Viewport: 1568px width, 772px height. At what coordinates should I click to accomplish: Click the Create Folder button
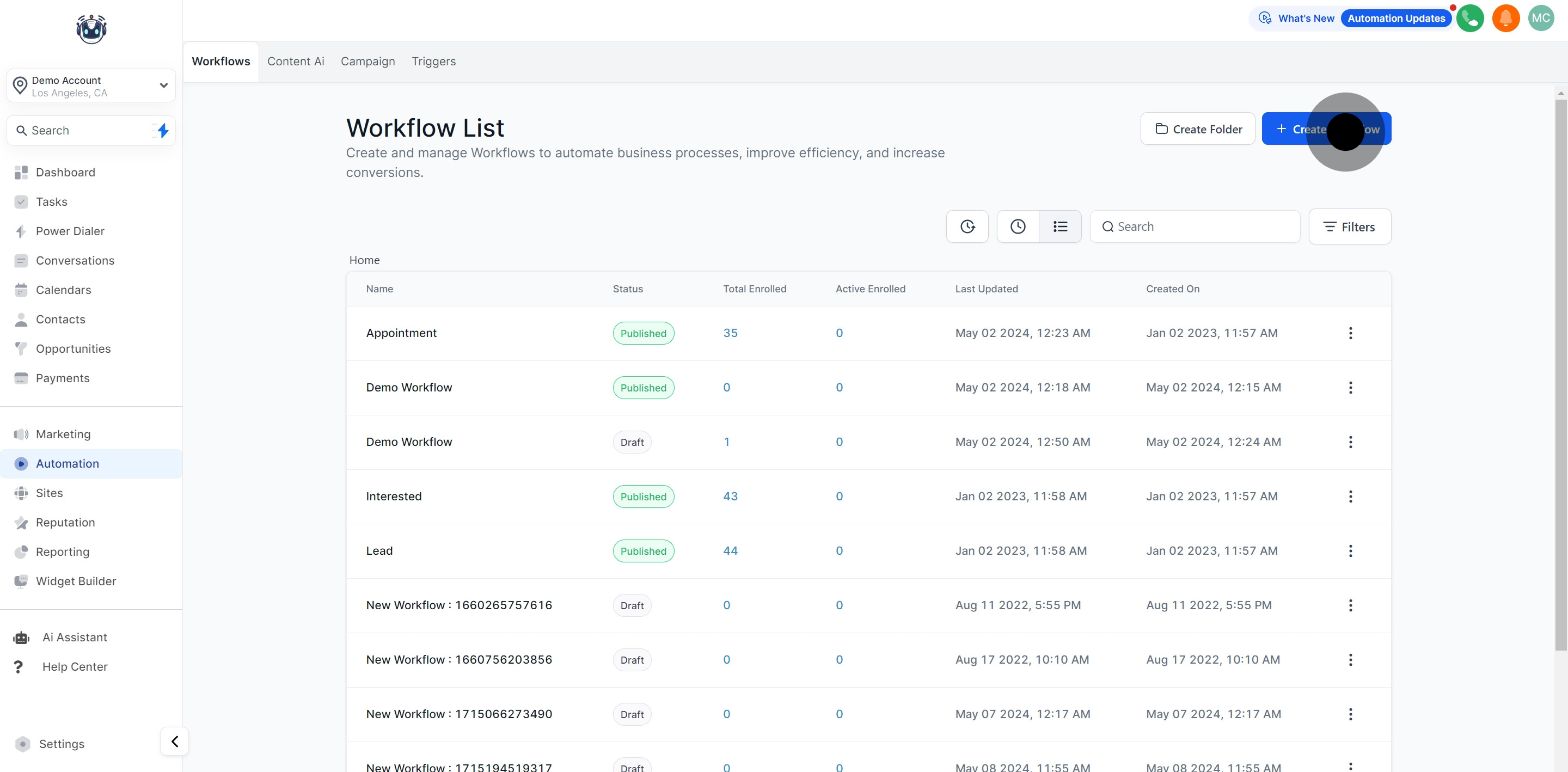point(1197,128)
